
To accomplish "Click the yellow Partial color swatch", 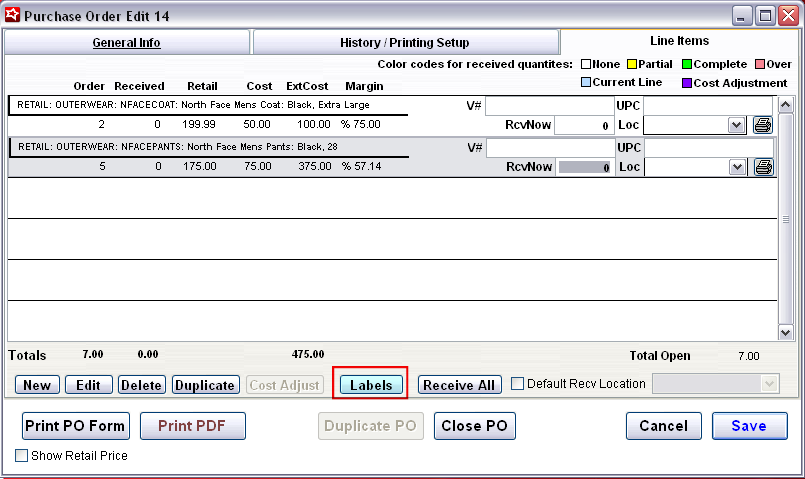I will (632, 64).
